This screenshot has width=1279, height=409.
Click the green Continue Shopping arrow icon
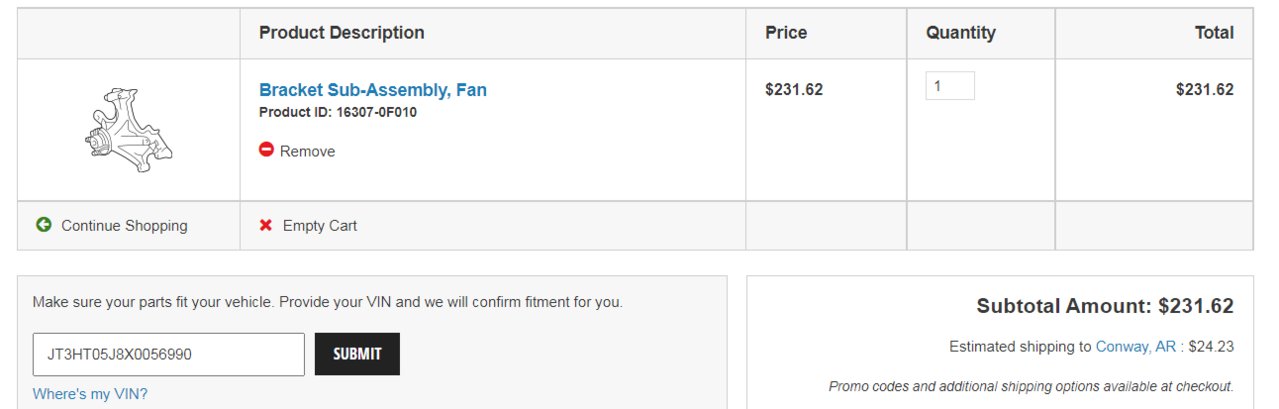[x=44, y=225]
